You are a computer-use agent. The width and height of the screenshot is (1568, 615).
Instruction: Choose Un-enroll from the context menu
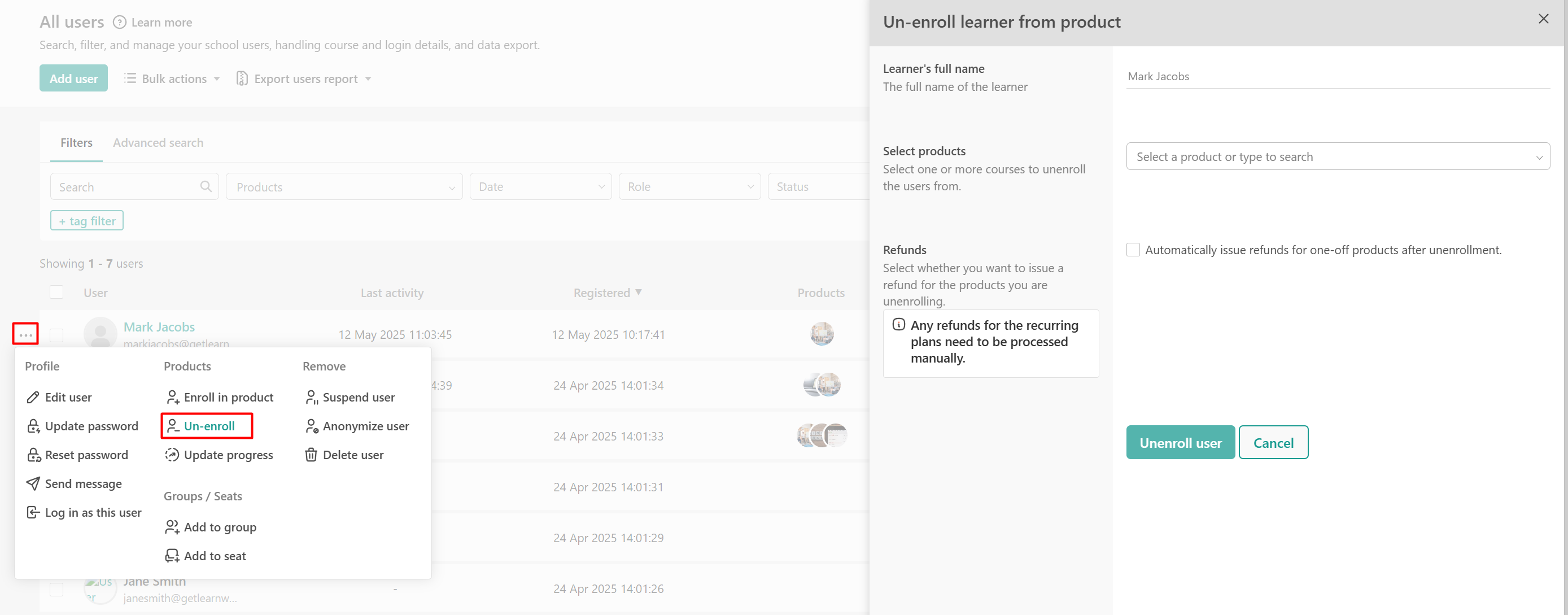pyautogui.click(x=208, y=426)
